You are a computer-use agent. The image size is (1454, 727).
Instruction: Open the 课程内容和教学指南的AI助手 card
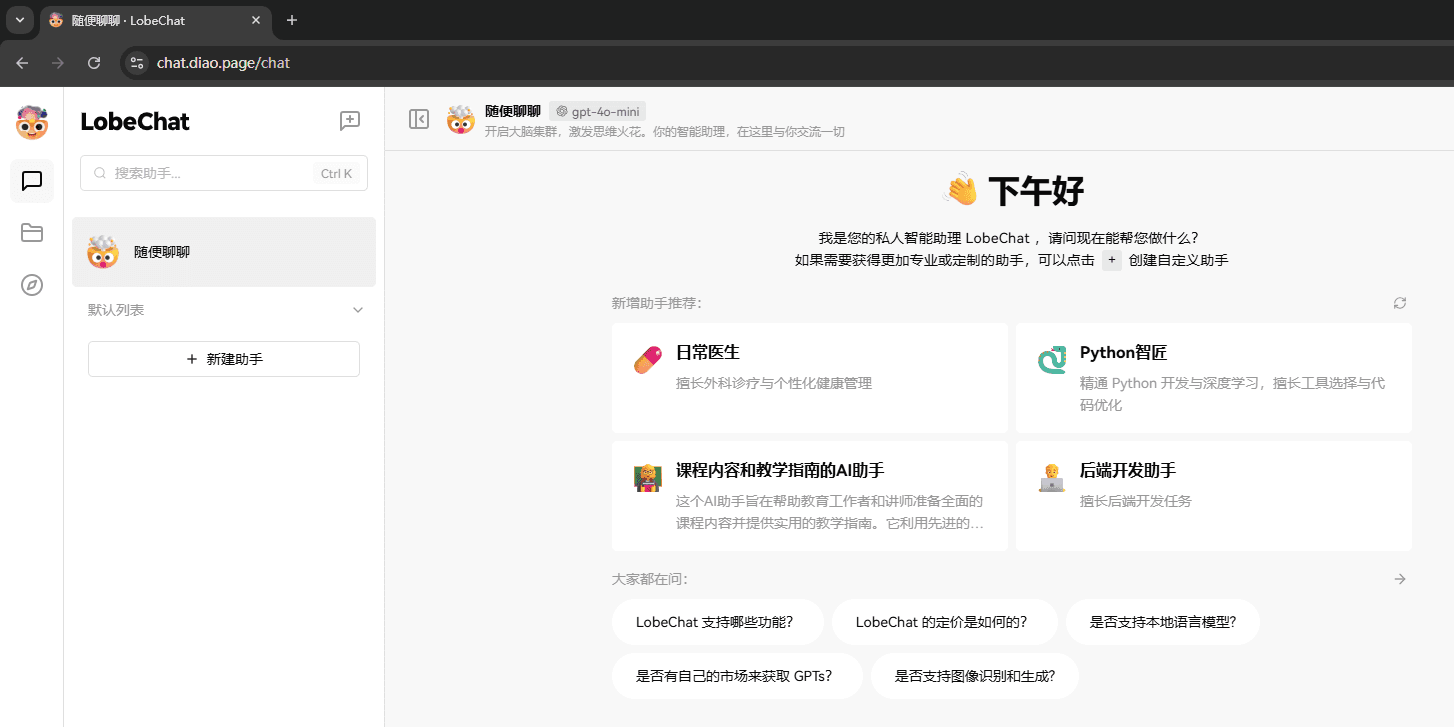click(810, 496)
